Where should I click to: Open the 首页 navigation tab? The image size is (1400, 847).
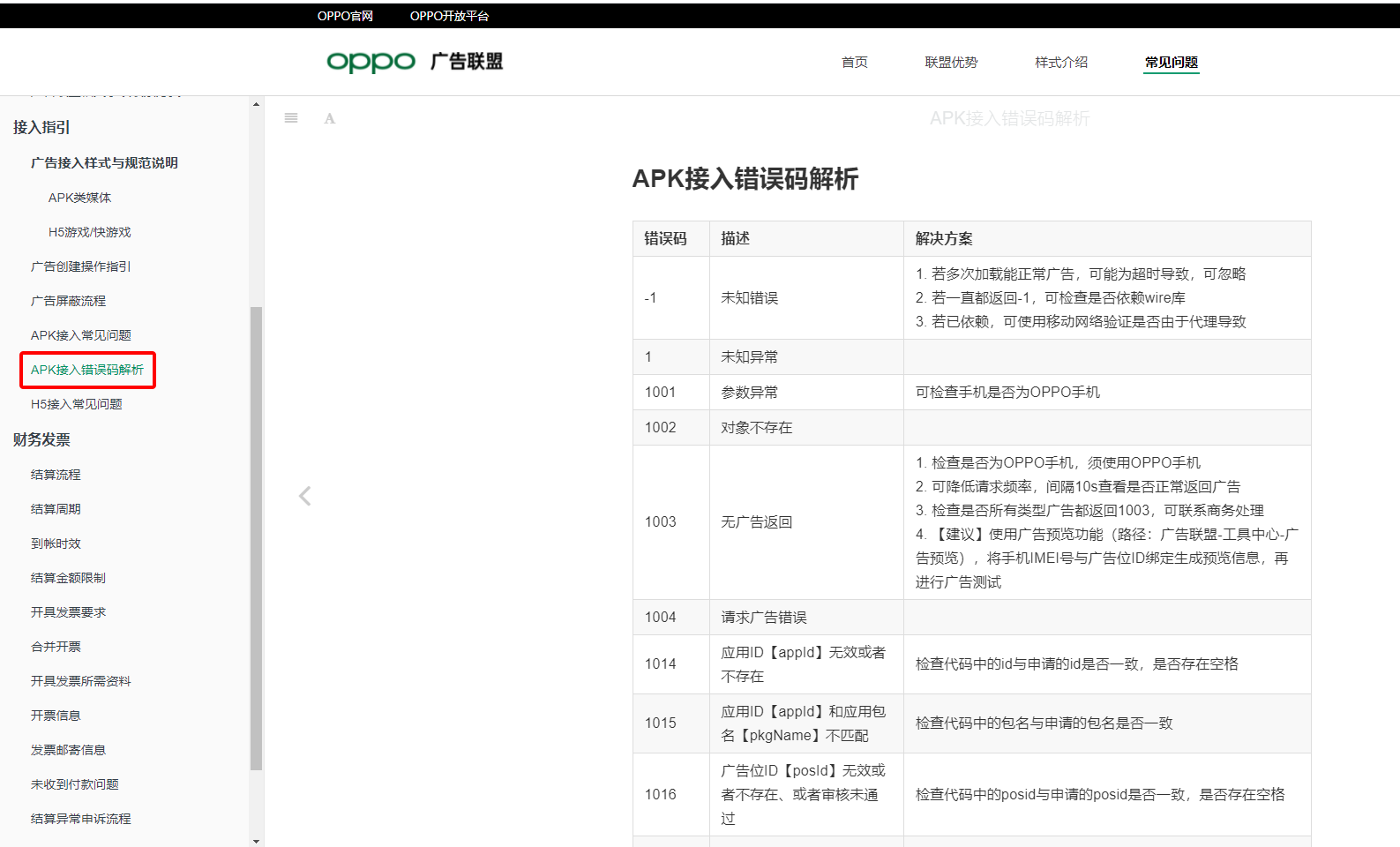(x=854, y=62)
